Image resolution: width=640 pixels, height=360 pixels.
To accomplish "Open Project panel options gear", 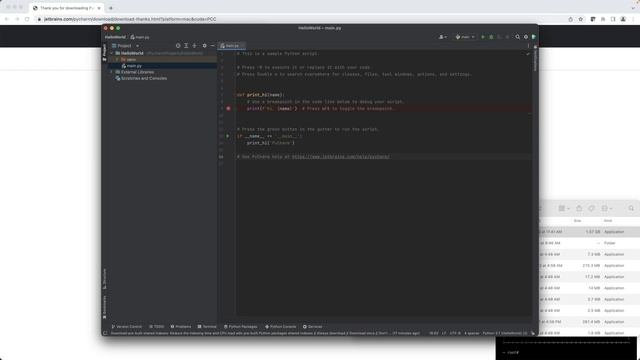I will pos(204,46).
